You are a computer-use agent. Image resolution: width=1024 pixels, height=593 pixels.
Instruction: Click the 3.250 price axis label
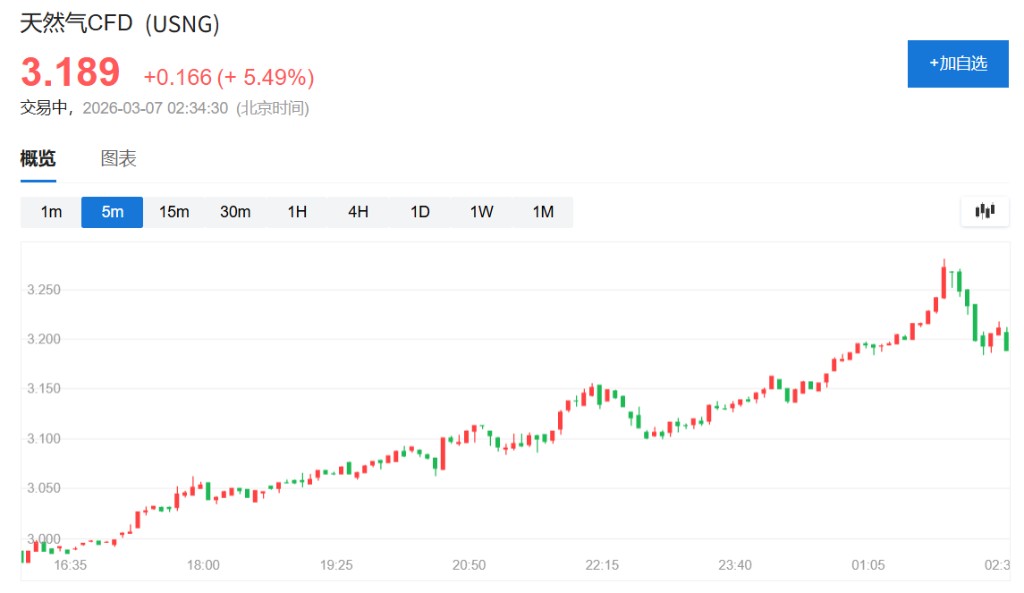44,290
